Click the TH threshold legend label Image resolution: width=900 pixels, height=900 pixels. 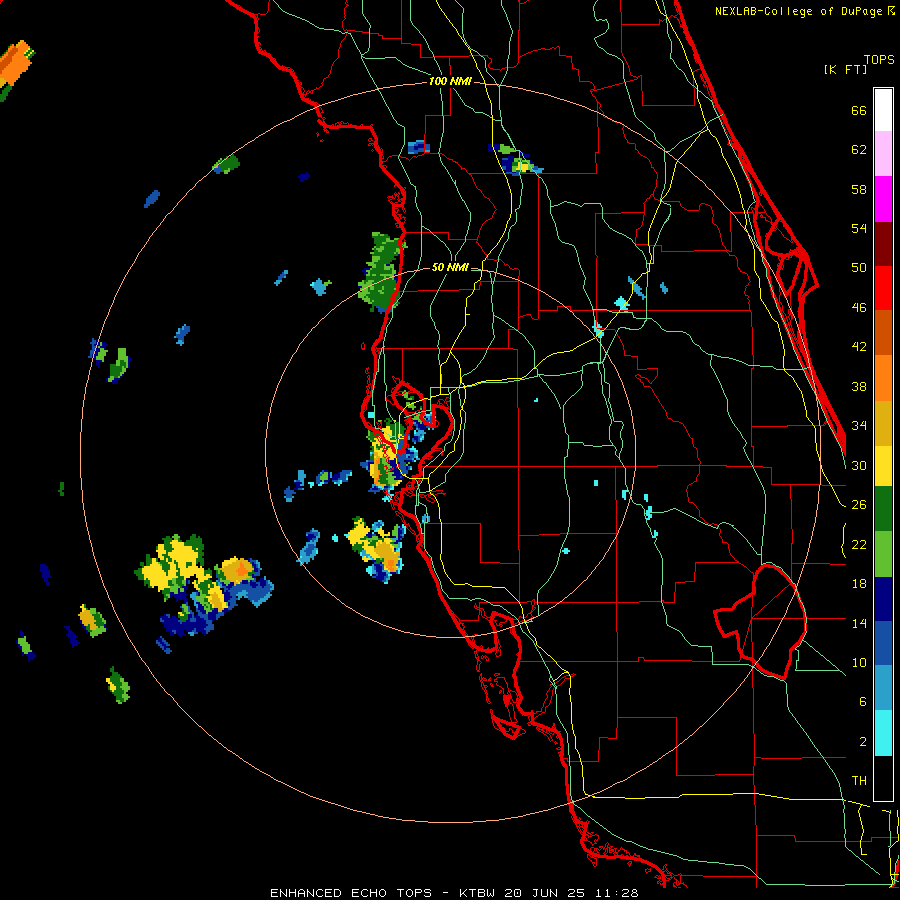(859, 781)
